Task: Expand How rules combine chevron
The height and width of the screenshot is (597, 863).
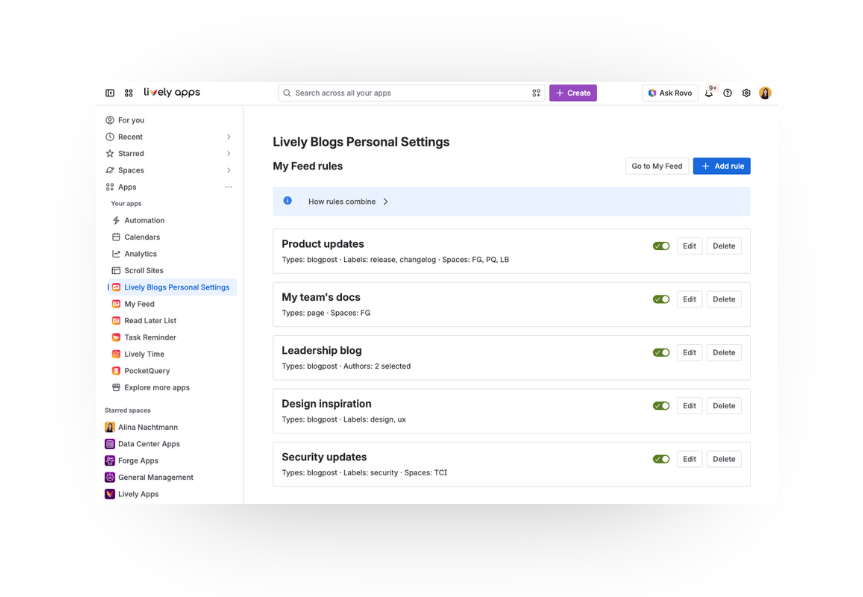Action: tap(386, 201)
